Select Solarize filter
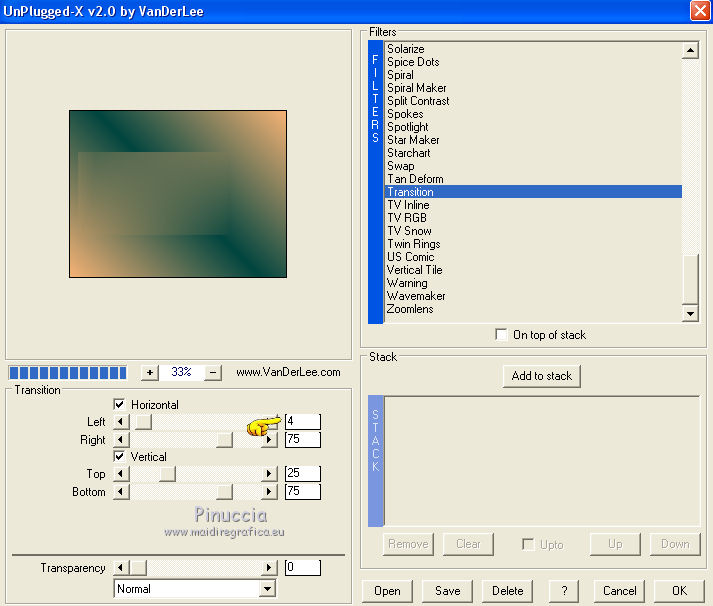Image resolution: width=713 pixels, height=606 pixels. tap(406, 49)
